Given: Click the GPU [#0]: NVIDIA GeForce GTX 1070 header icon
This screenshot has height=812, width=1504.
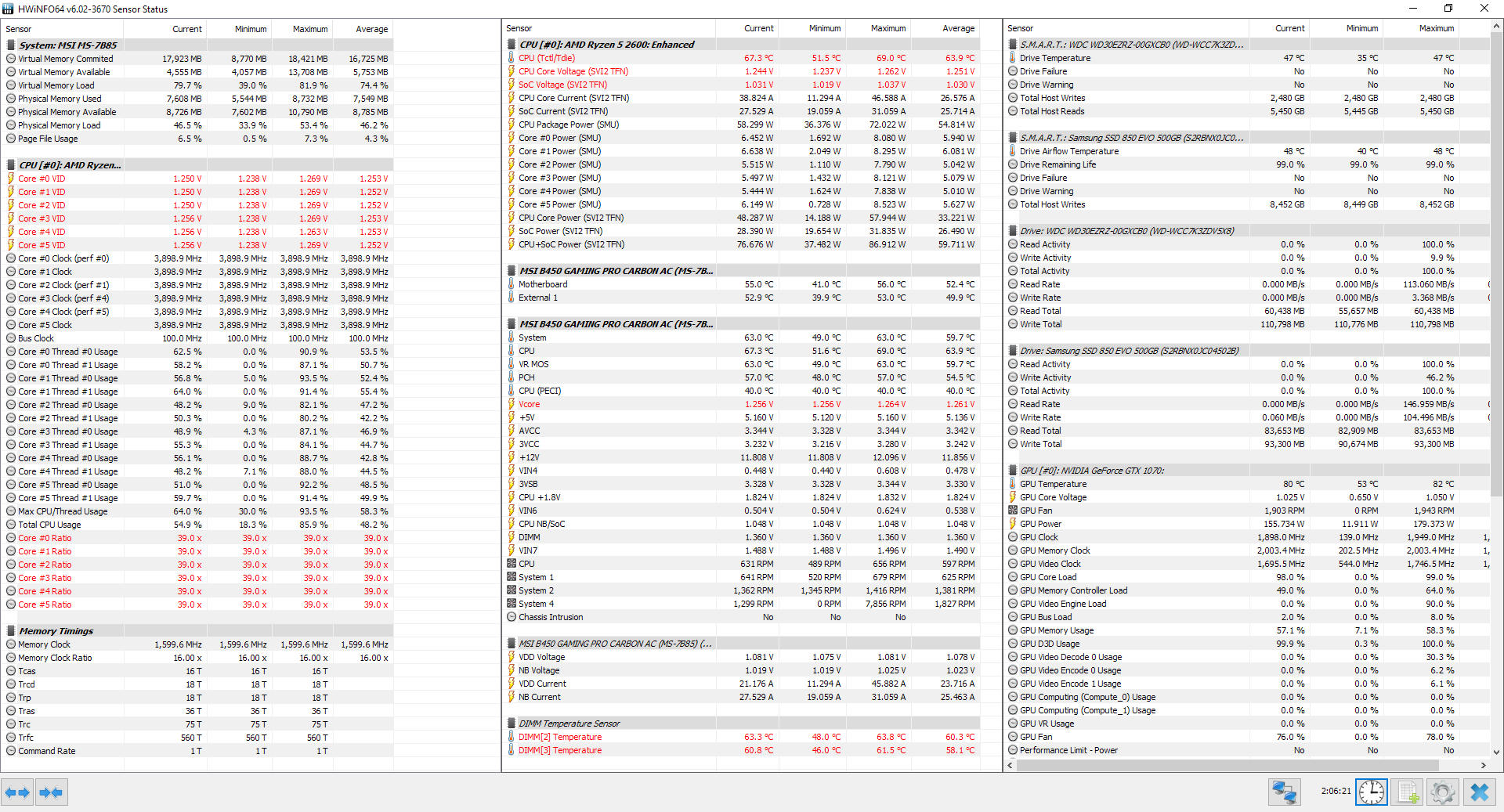Looking at the screenshot, I should [1013, 471].
